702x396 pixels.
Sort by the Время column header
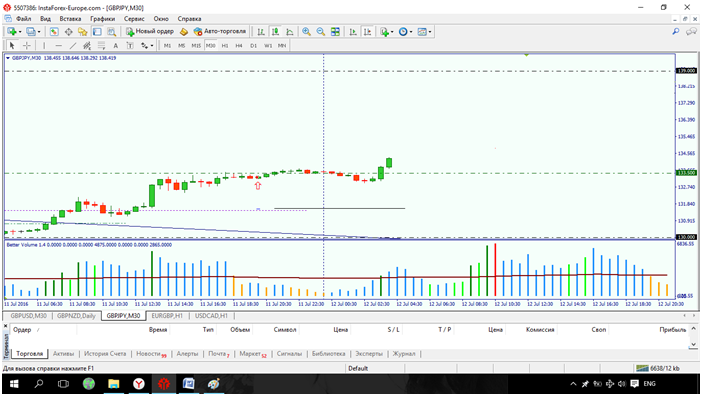pos(158,330)
